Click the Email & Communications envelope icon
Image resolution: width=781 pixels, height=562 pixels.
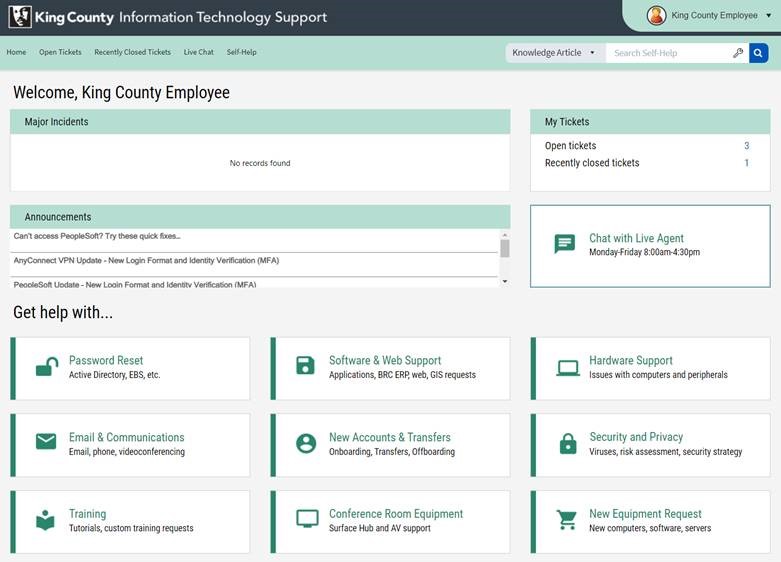pyautogui.click(x=46, y=442)
